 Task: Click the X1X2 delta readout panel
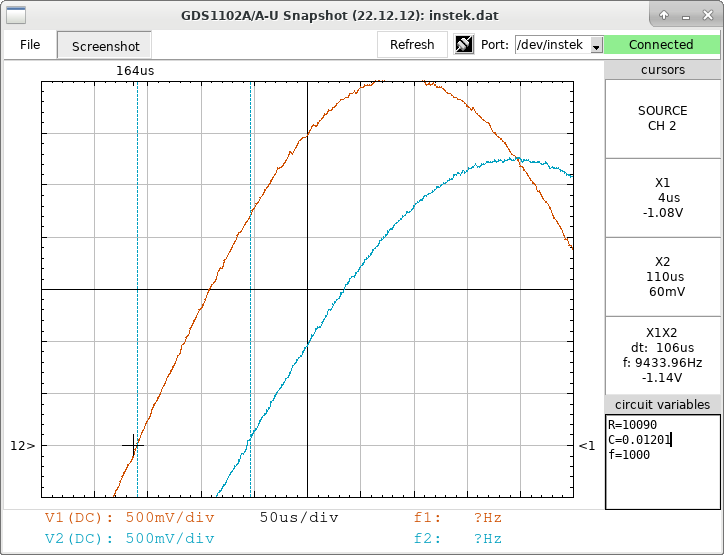[662, 356]
